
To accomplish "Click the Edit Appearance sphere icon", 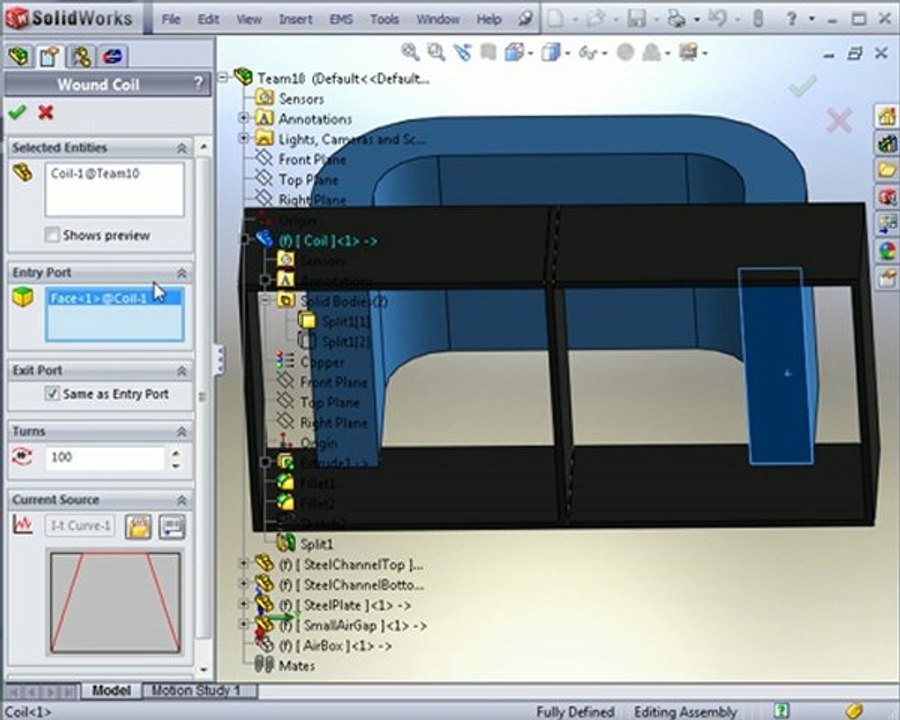I will tap(625, 53).
